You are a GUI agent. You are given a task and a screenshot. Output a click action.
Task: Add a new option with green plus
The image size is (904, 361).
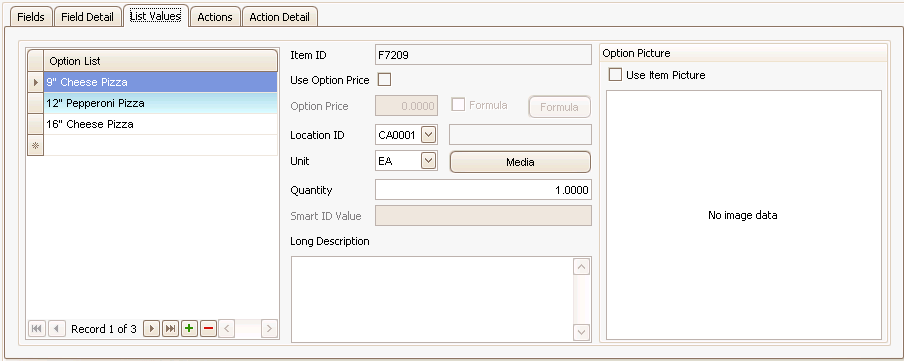pyautogui.click(x=189, y=329)
